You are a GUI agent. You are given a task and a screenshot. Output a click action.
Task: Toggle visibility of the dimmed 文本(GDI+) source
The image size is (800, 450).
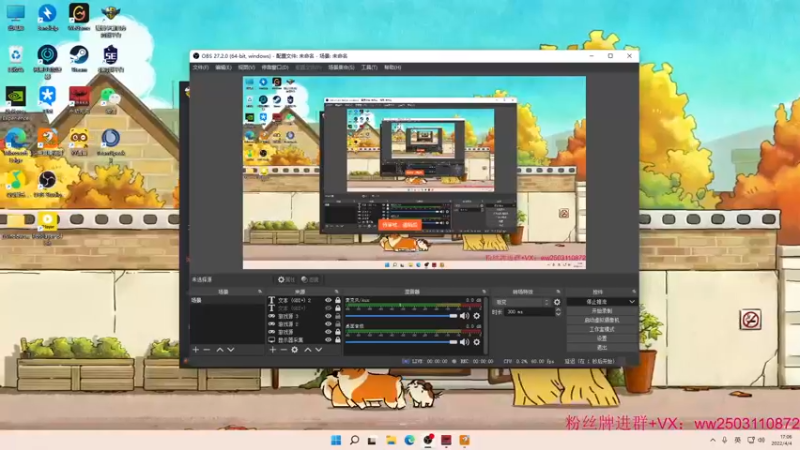tap(328, 308)
